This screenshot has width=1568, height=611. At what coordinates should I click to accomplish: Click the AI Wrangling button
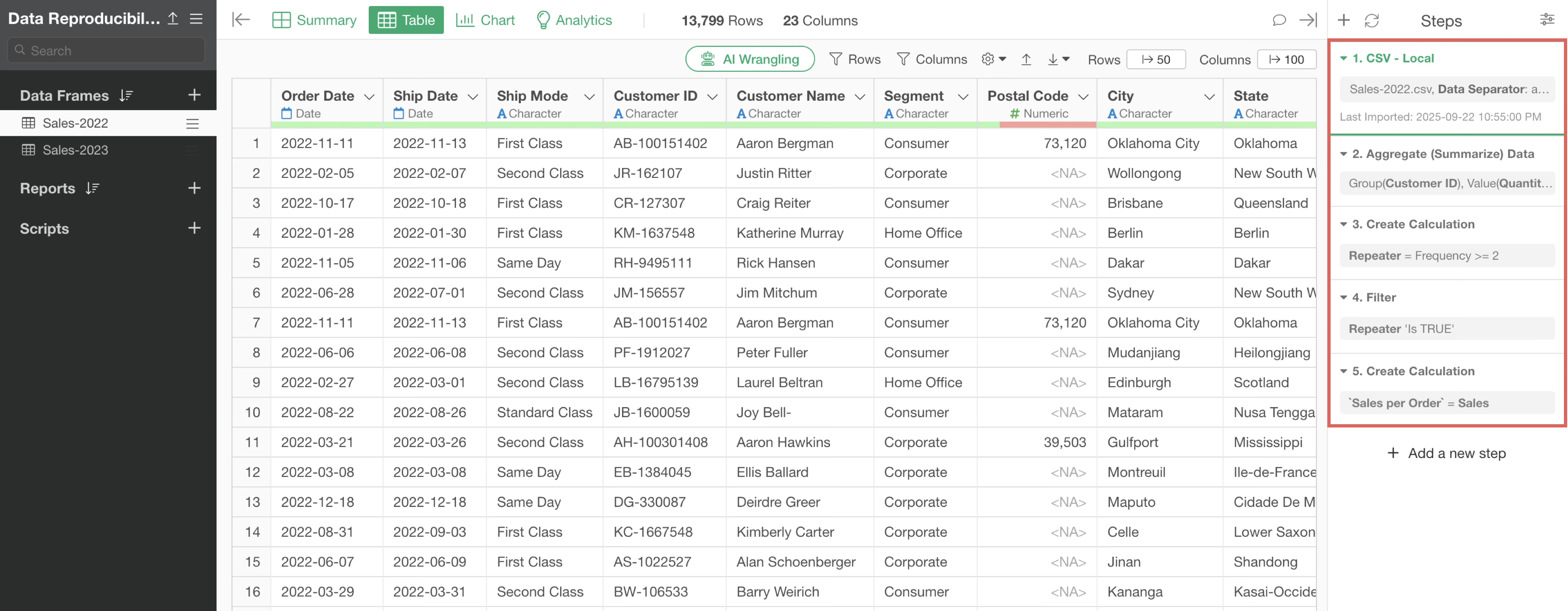(x=750, y=59)
